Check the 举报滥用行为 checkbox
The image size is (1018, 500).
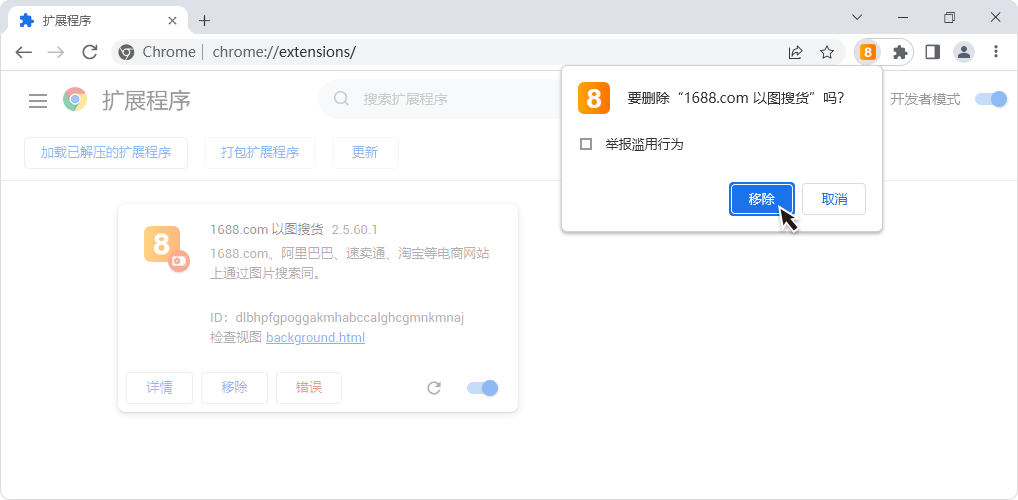click(586, 144)
